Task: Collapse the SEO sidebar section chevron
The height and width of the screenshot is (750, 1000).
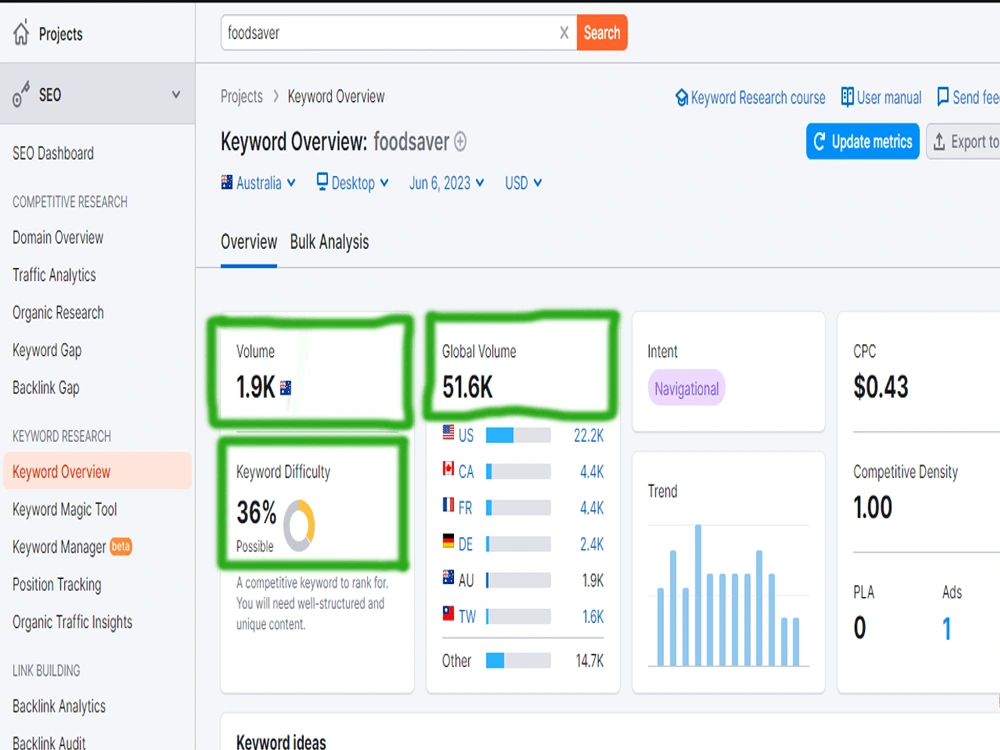Action: tap(175, 95)
